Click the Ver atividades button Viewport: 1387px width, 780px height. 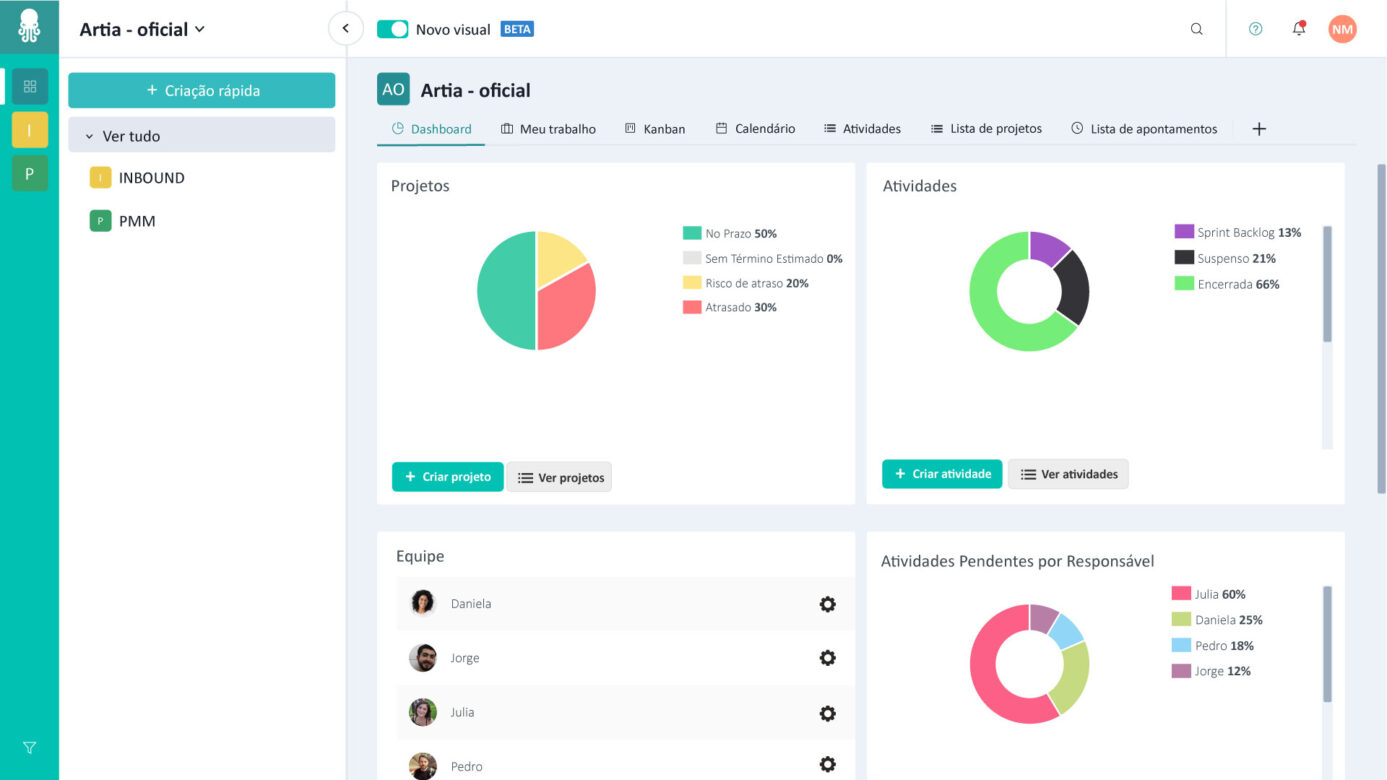click(x=1068, y=474)
